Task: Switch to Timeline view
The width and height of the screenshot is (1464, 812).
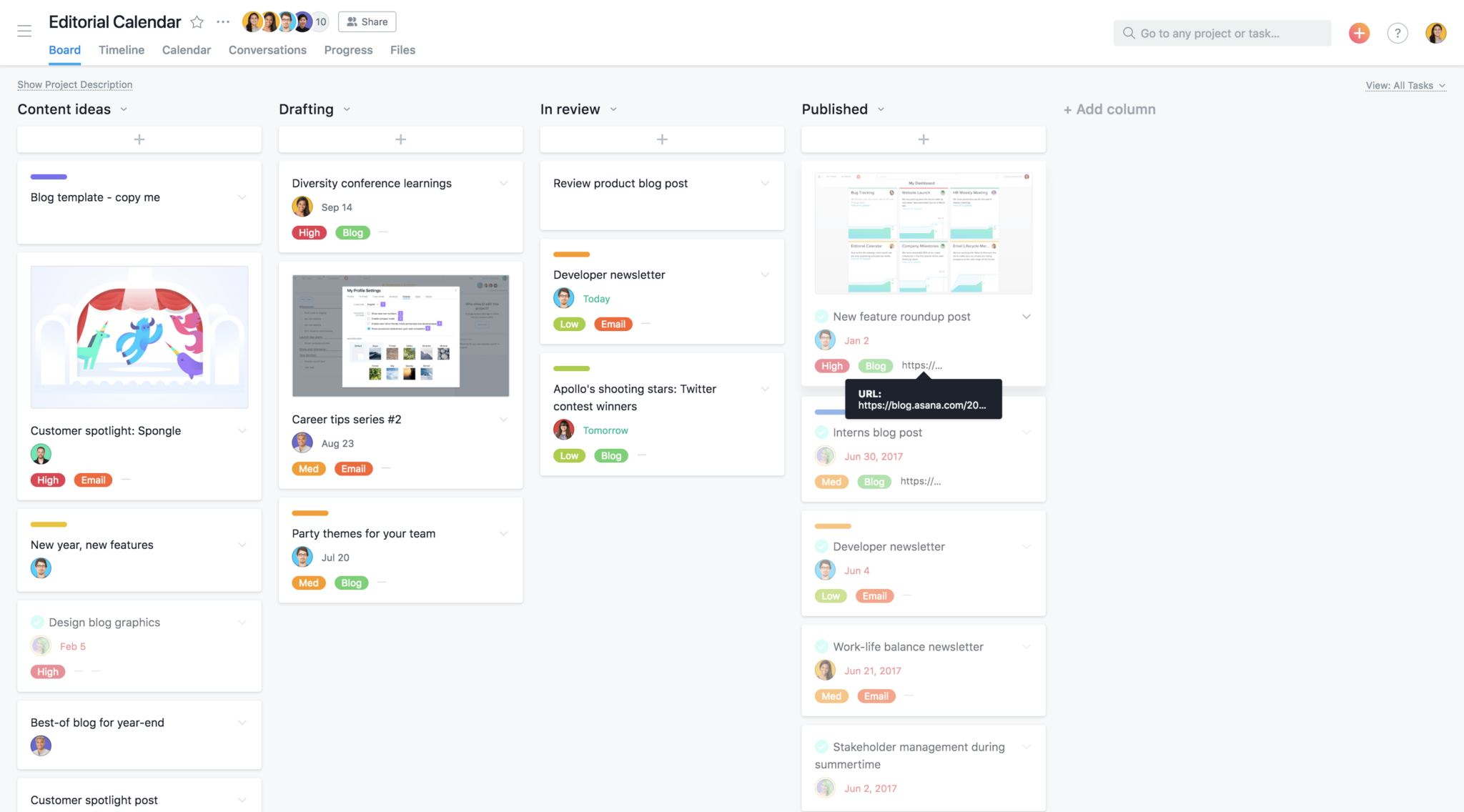Action: [x=121, y=49]
